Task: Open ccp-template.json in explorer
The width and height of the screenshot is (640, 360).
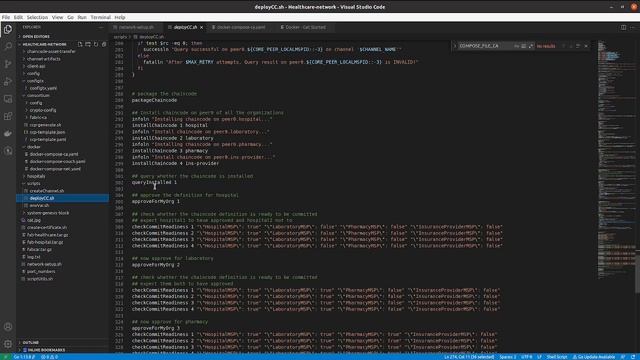Action: 47,132
